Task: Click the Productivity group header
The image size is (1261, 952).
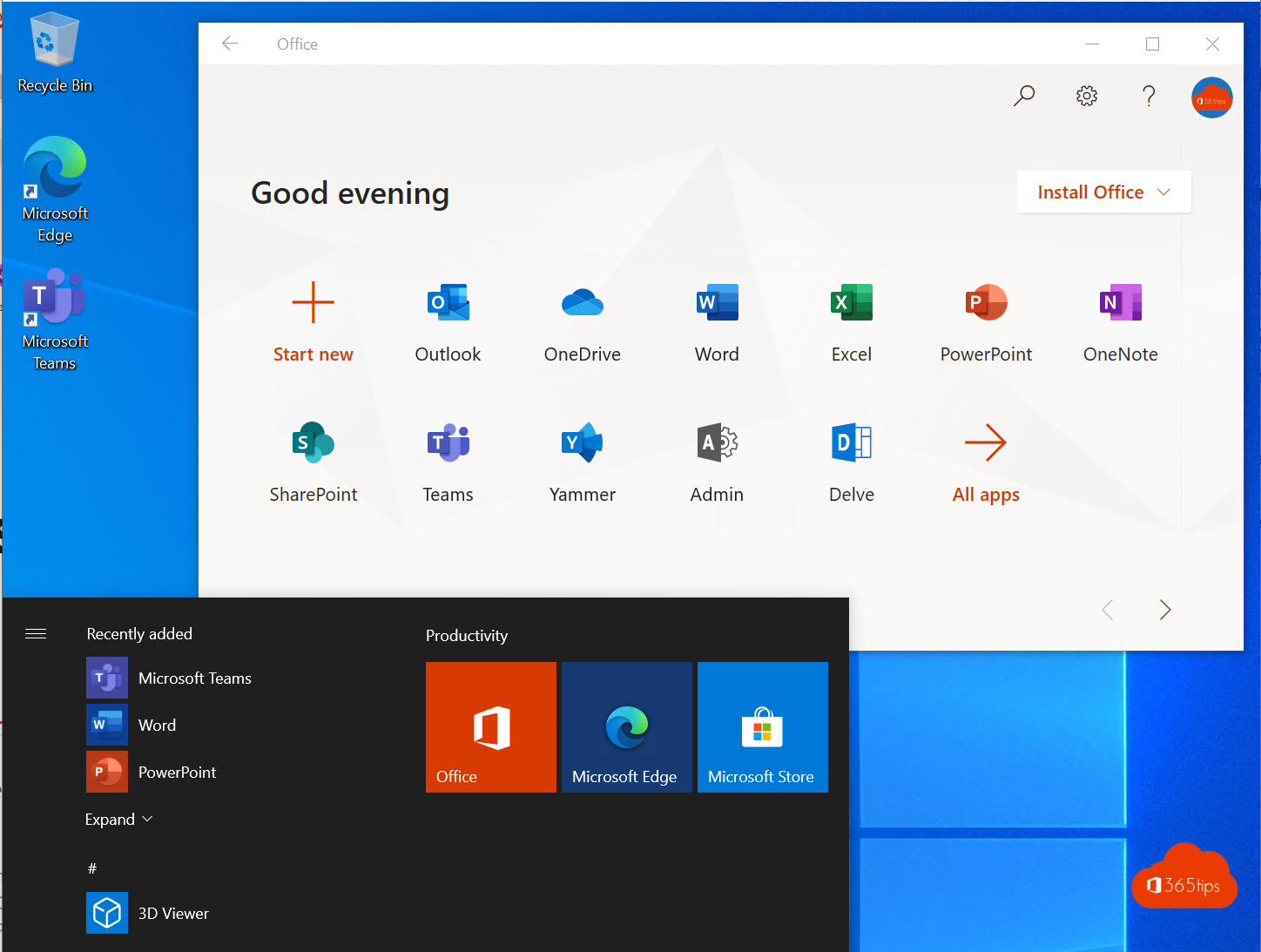Action: [x=467, y=636]
